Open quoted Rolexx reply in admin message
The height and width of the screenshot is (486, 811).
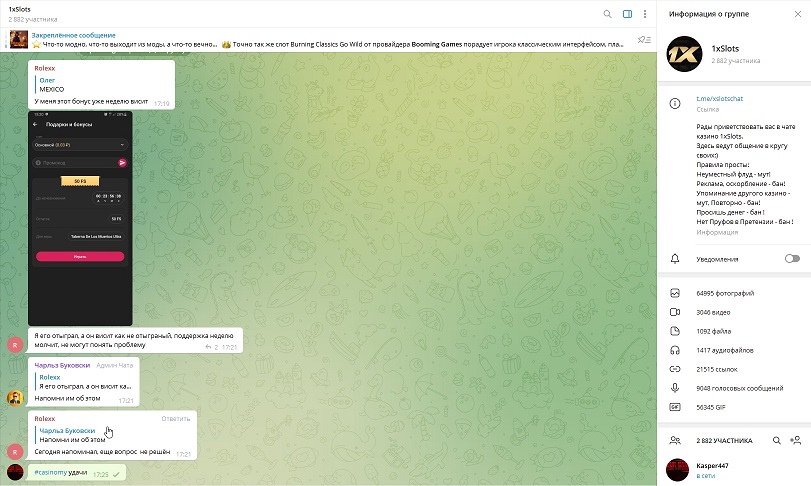pos(85,382)
